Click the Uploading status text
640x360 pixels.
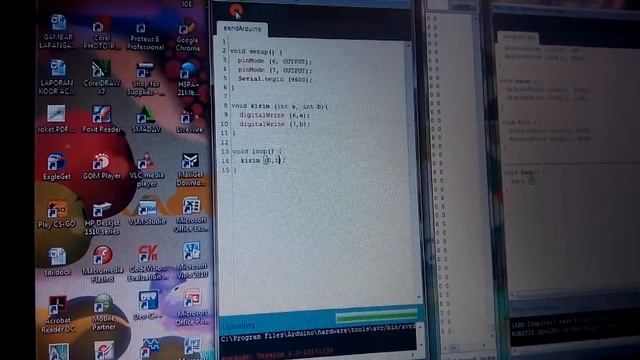coord(239,326)
